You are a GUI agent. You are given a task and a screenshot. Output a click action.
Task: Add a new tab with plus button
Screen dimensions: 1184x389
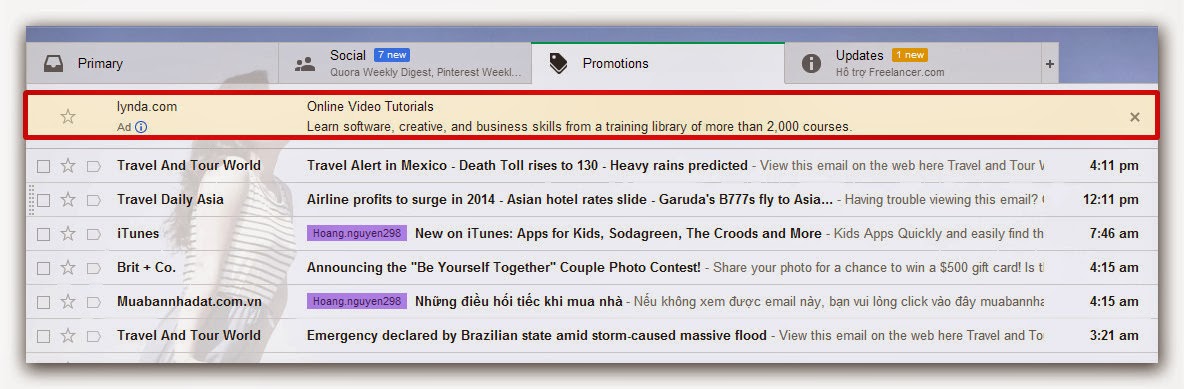click(x=1050, y=64)
